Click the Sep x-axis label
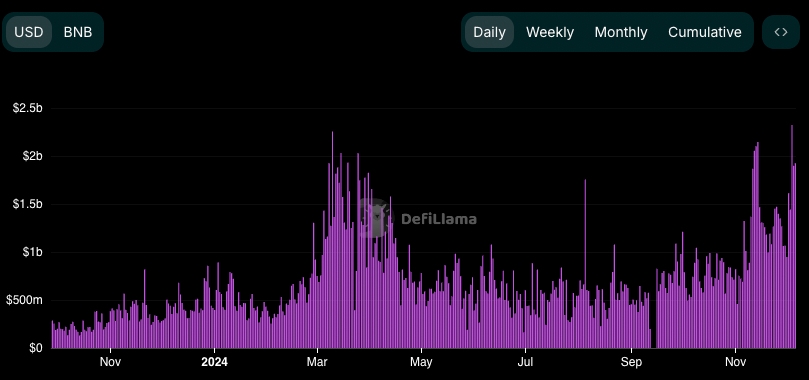Screen dimensions: 809x380 point(632,362)
